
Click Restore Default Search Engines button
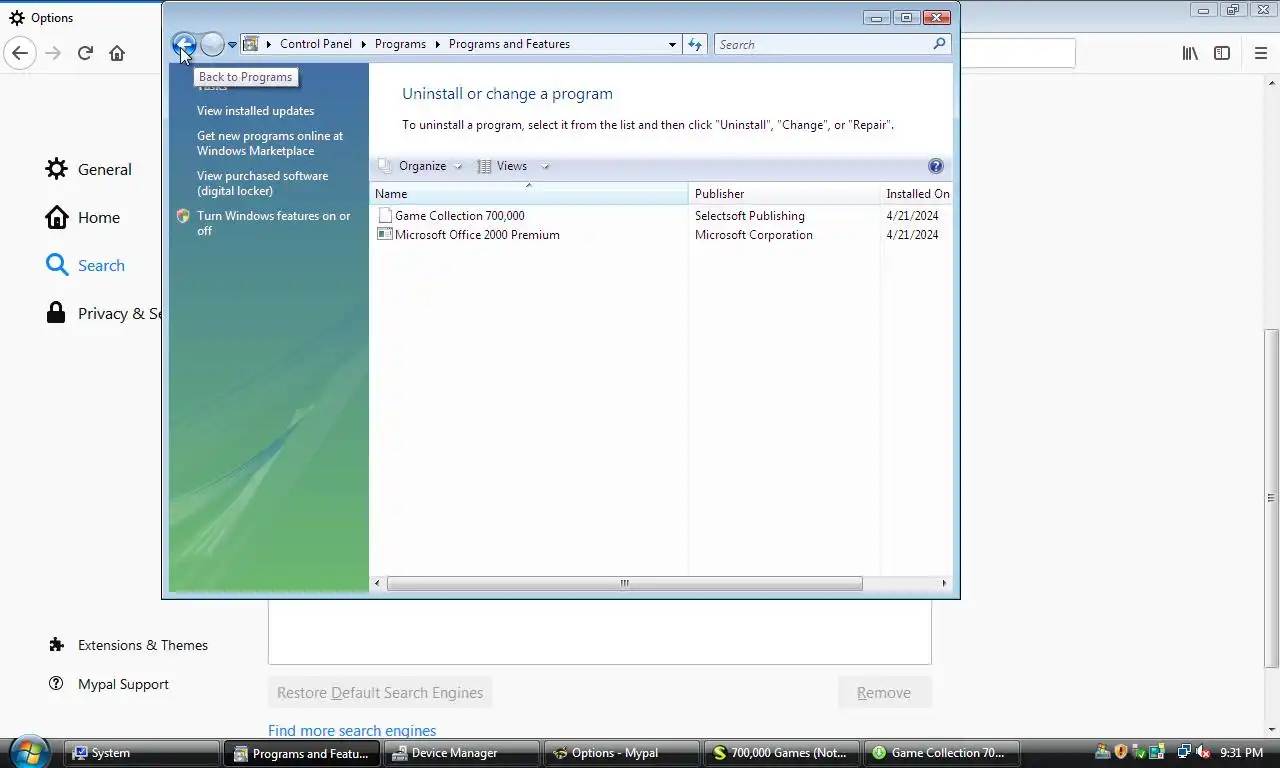click(x=380, y=692)
